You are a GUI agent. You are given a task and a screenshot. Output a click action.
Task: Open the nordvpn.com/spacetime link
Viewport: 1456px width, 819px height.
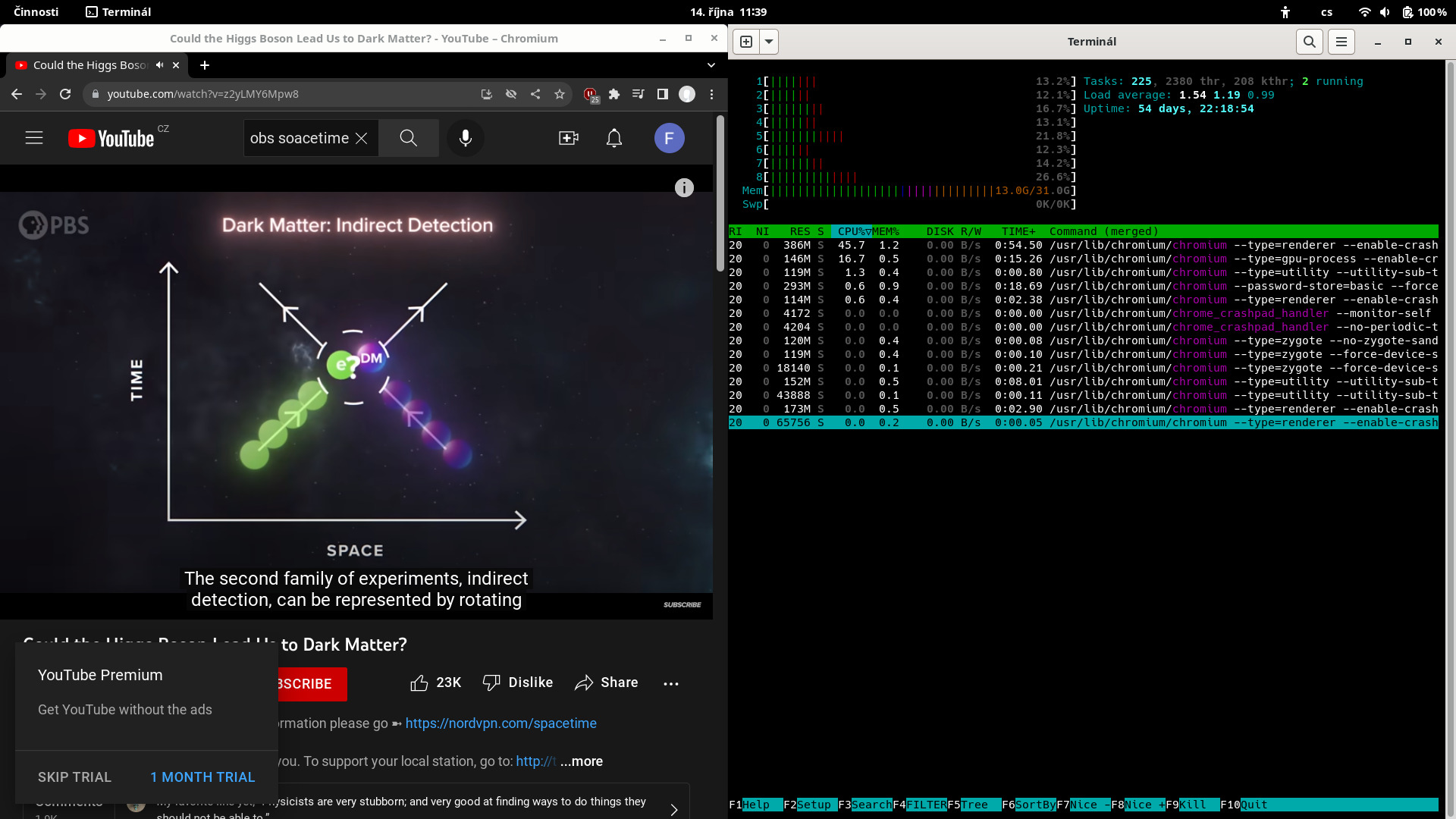coord(500,723)
